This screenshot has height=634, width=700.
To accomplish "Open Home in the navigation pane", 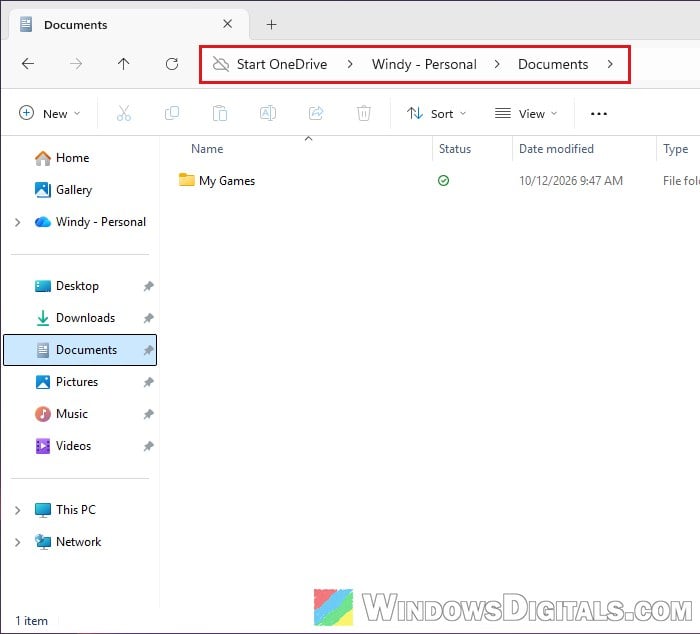I will [72, 158].
